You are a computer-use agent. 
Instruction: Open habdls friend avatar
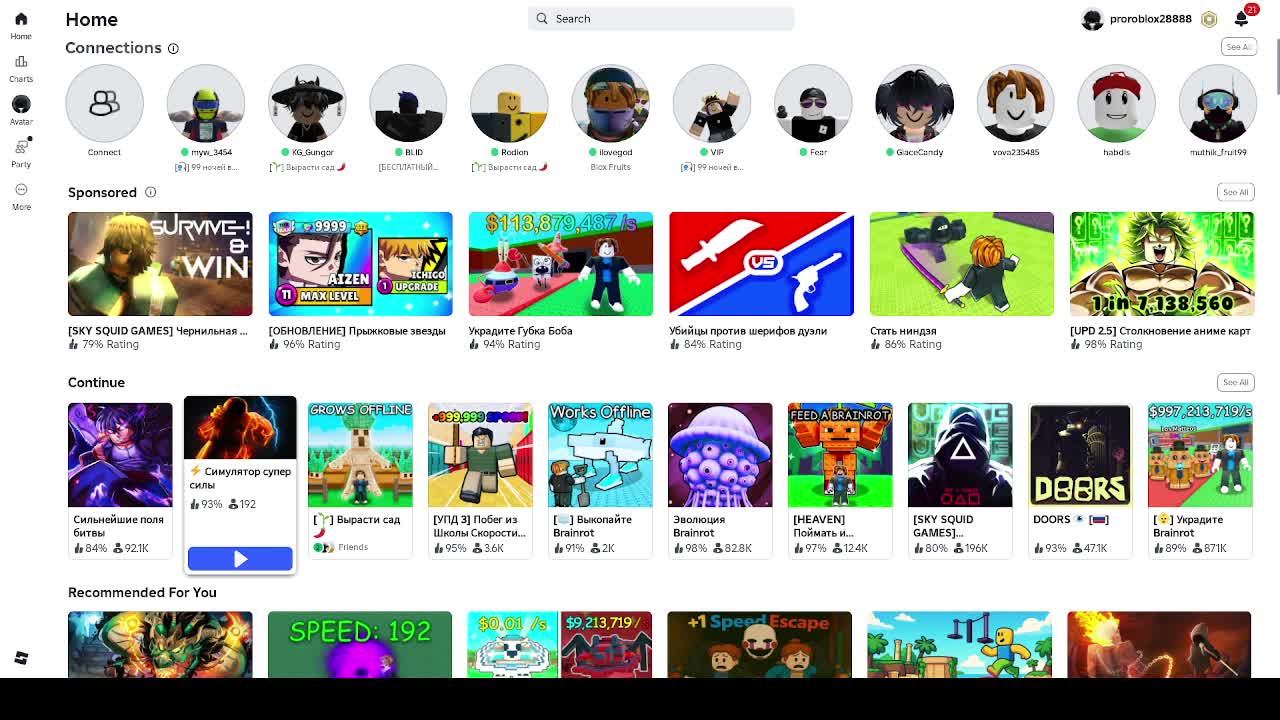click(x=1116, y=103)
